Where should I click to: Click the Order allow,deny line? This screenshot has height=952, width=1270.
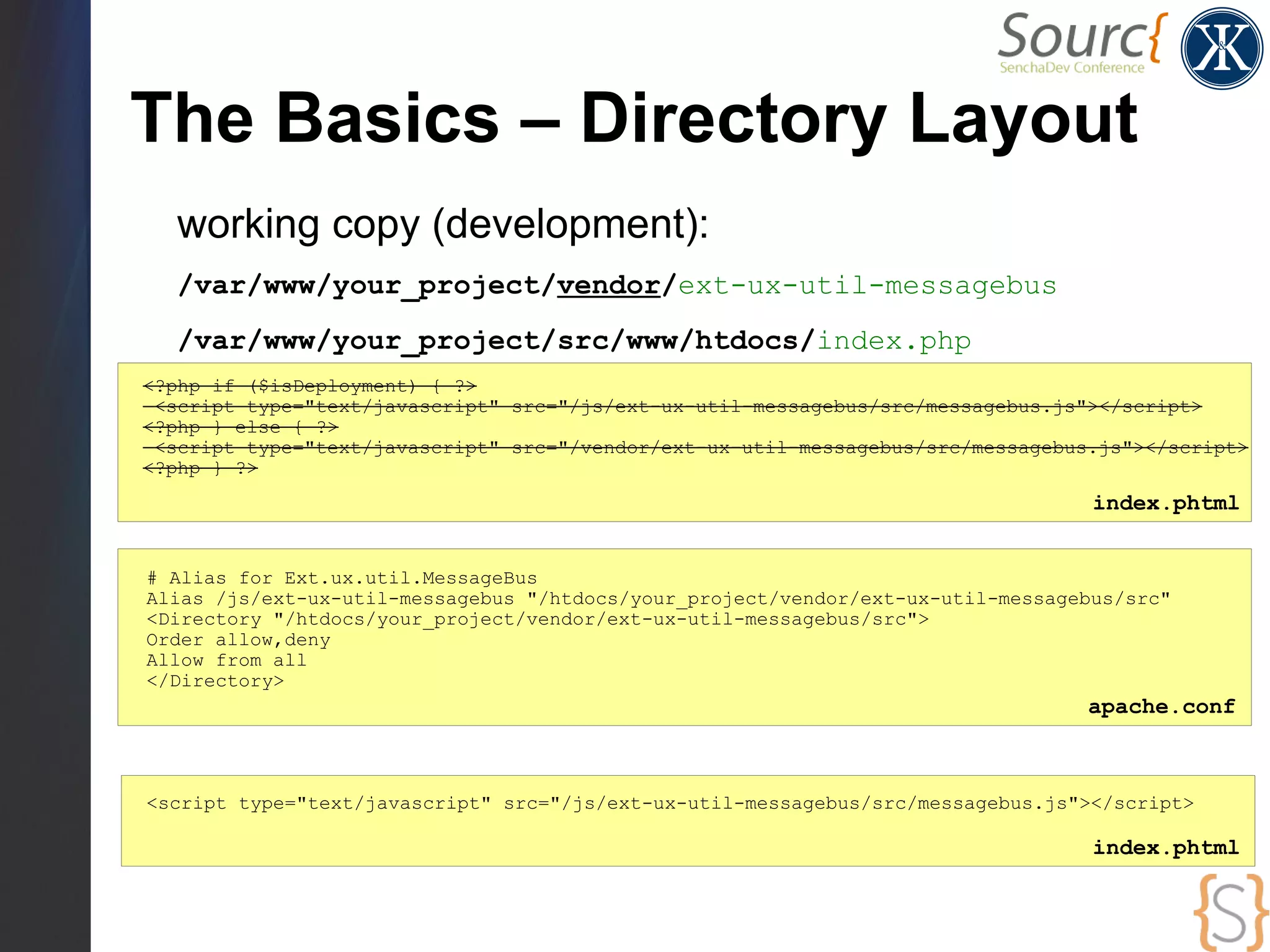pos(238,639)
